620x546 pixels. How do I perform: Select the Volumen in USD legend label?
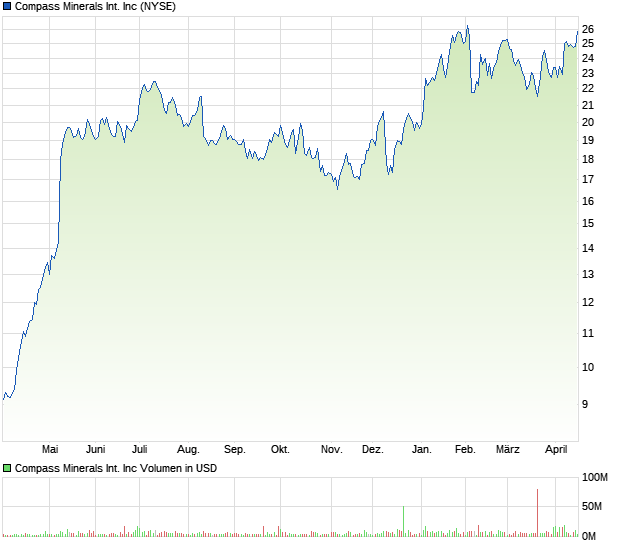[116, 468]
